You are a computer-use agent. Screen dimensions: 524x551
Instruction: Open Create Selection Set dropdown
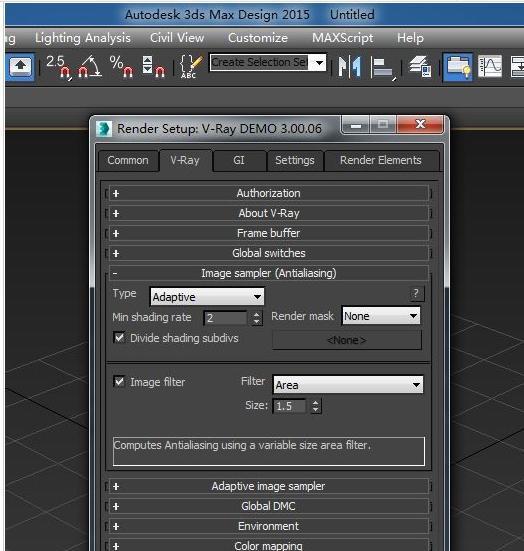319,63
